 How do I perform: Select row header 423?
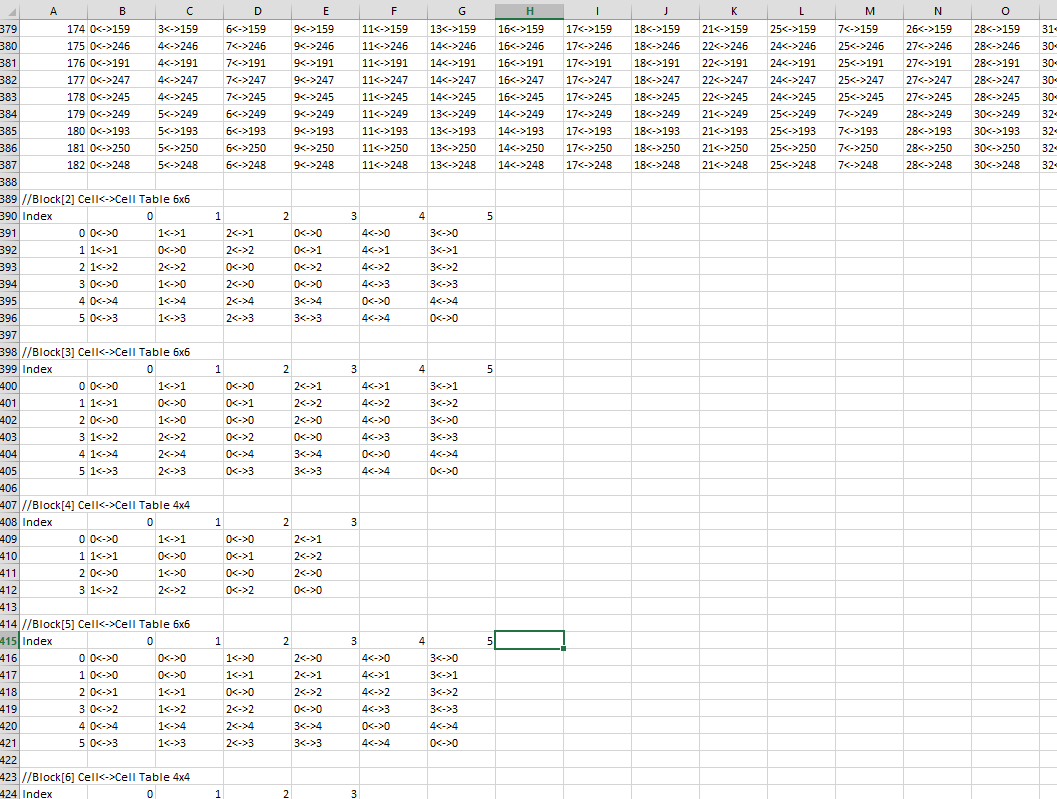[10, 777]
